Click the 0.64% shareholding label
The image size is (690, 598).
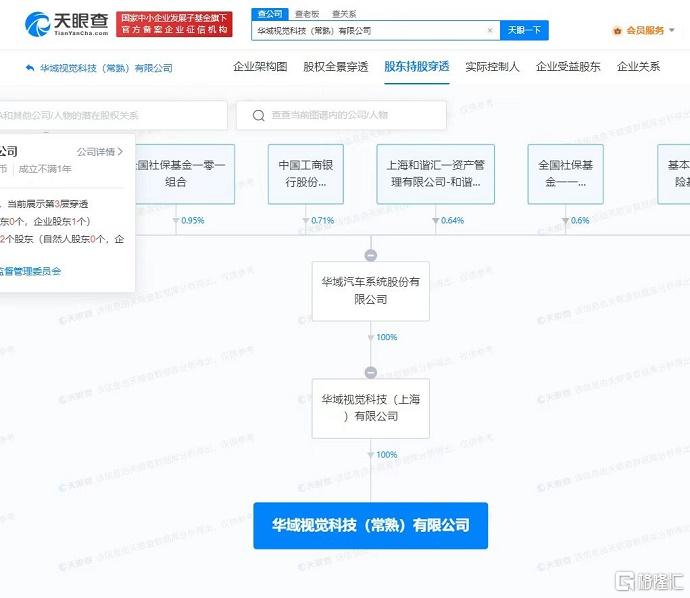(452, 220)
